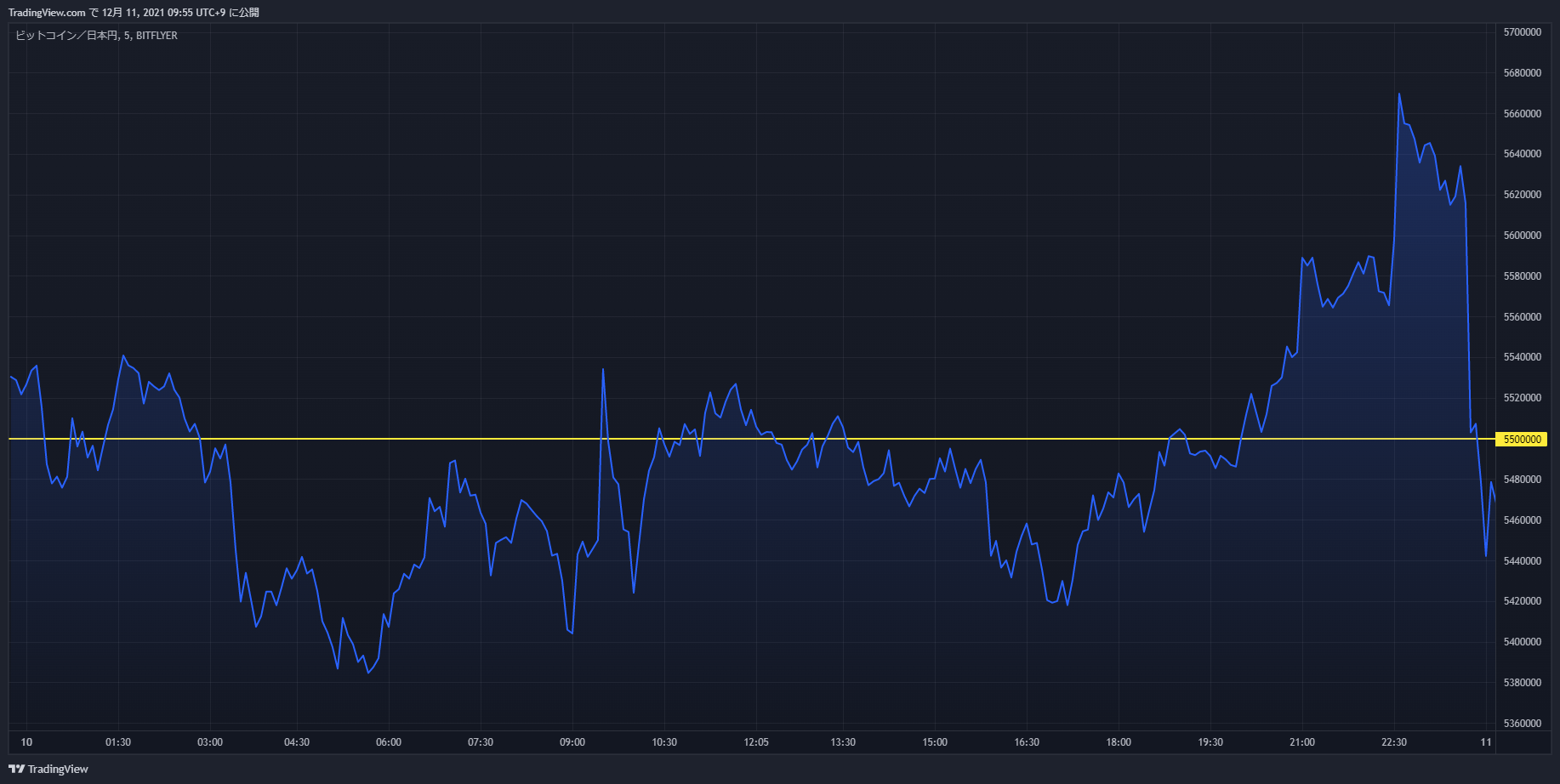The height and width of the screenshot is (784, 1560).
Task: Click the 5560000 price axis label
Action: 1523,317
